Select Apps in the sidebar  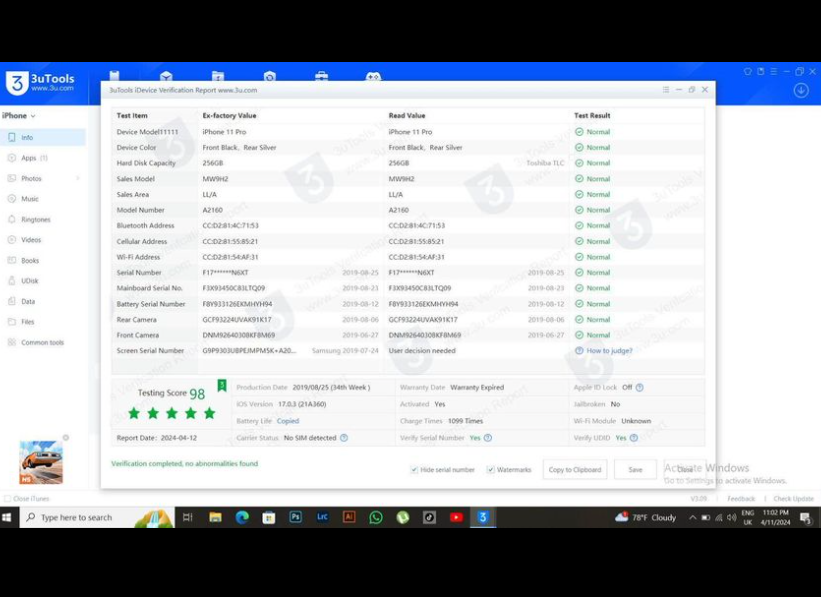pos(43,158)
